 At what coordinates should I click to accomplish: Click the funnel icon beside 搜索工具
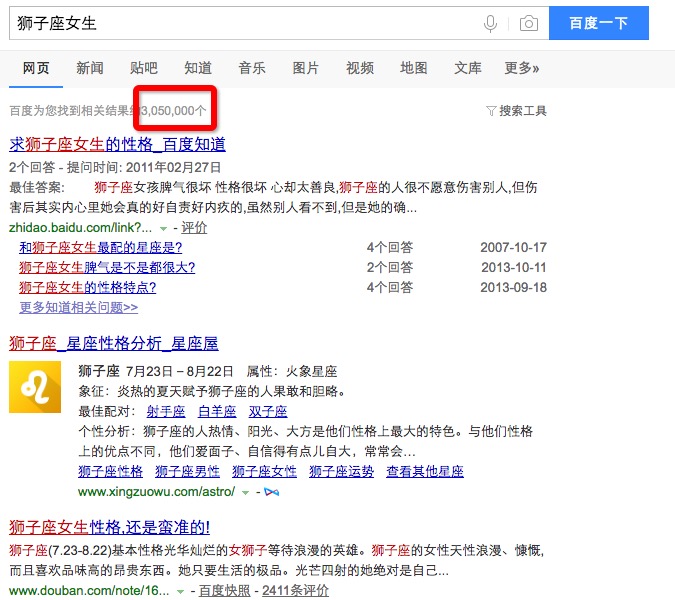click(x=491, y=111)
